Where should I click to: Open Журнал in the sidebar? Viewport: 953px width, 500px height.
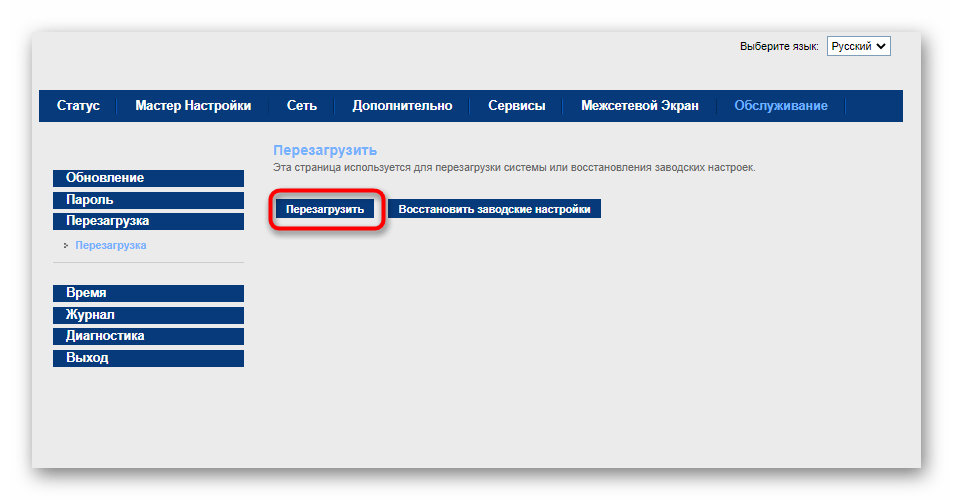click(x=148, y=315)
